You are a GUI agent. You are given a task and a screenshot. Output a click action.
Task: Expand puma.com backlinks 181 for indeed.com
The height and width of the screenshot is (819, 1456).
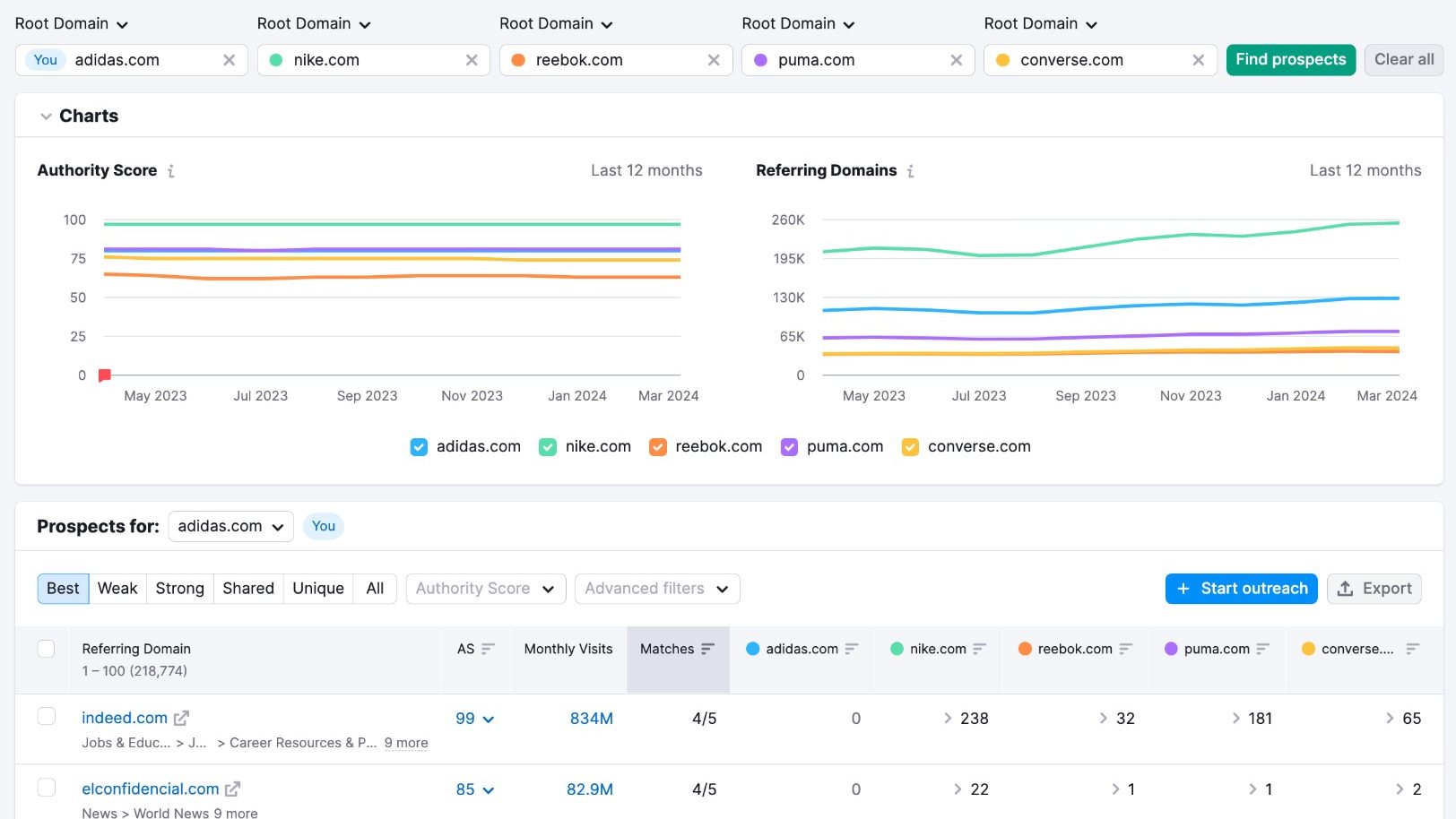[1252, 718]
